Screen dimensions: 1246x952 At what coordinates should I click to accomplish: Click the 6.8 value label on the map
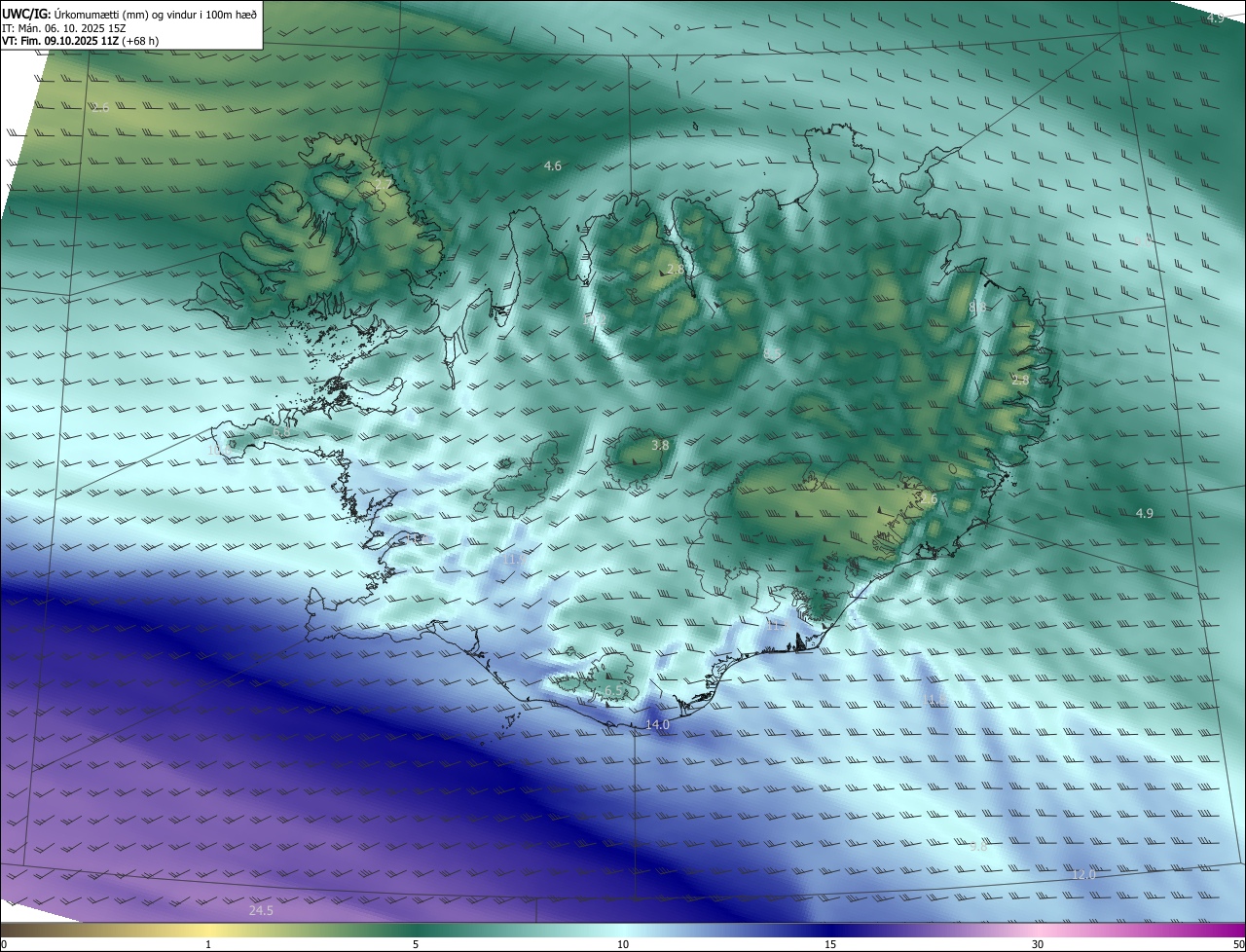[280, 433]
